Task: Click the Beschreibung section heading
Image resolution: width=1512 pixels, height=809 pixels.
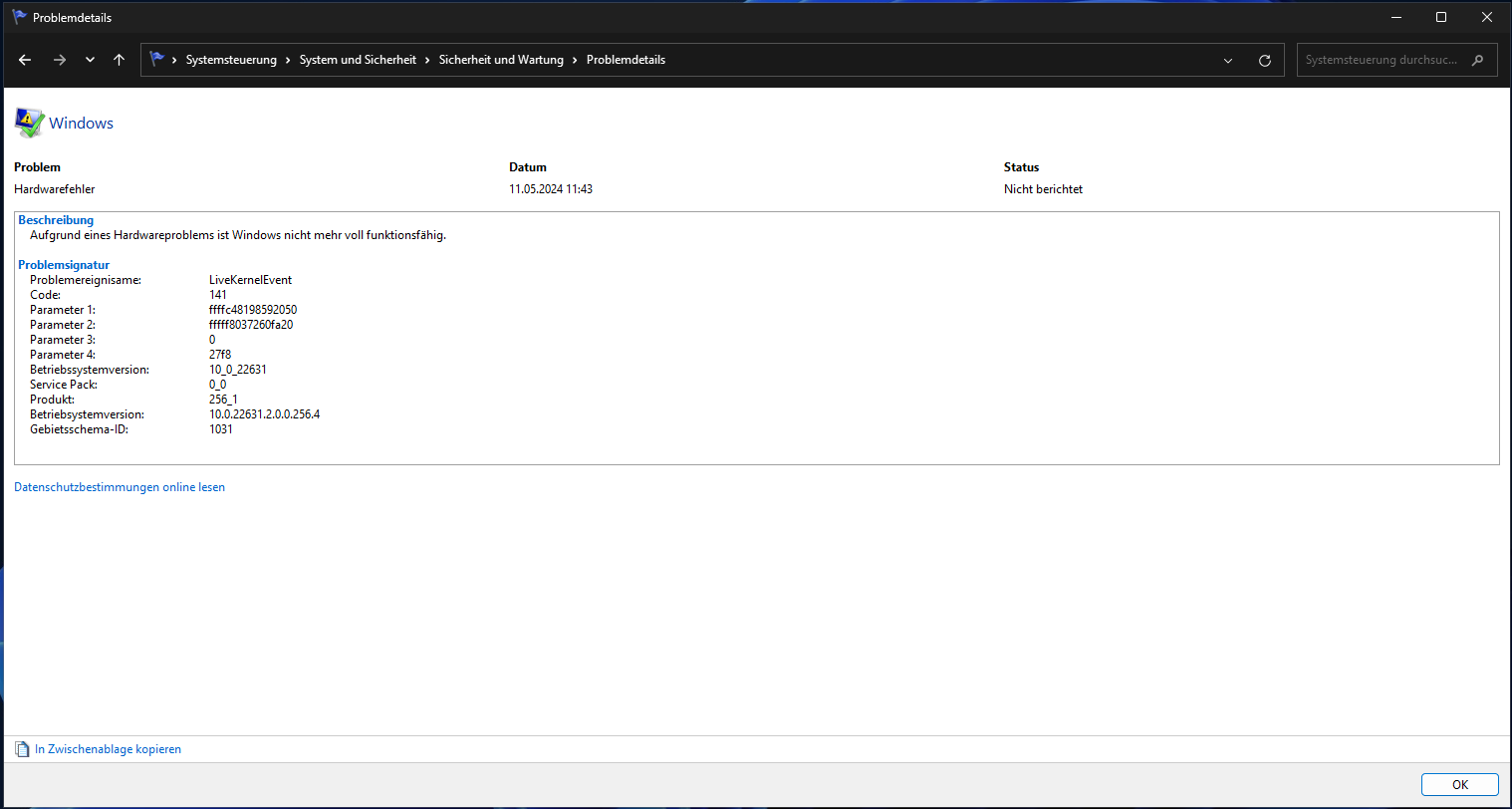Action: [56, 220]
